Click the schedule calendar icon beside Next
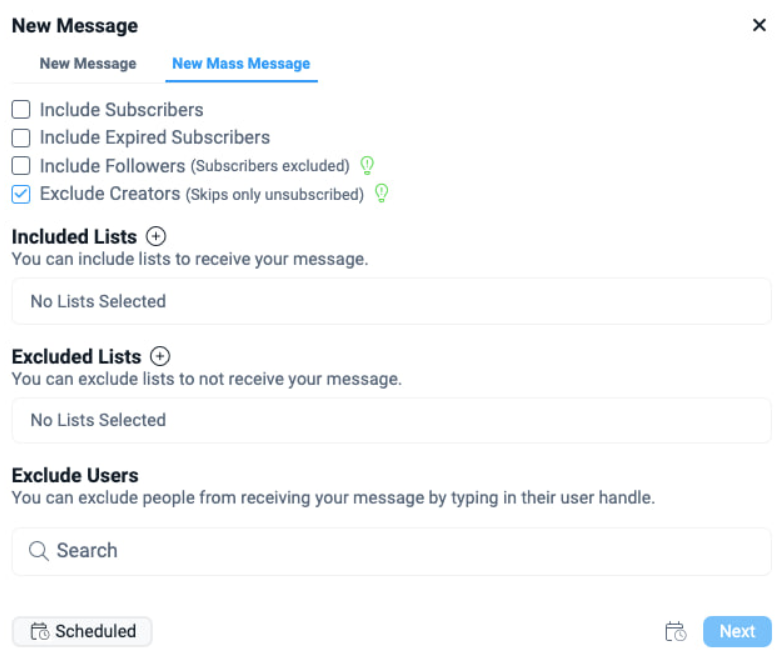 pos(676,631)
